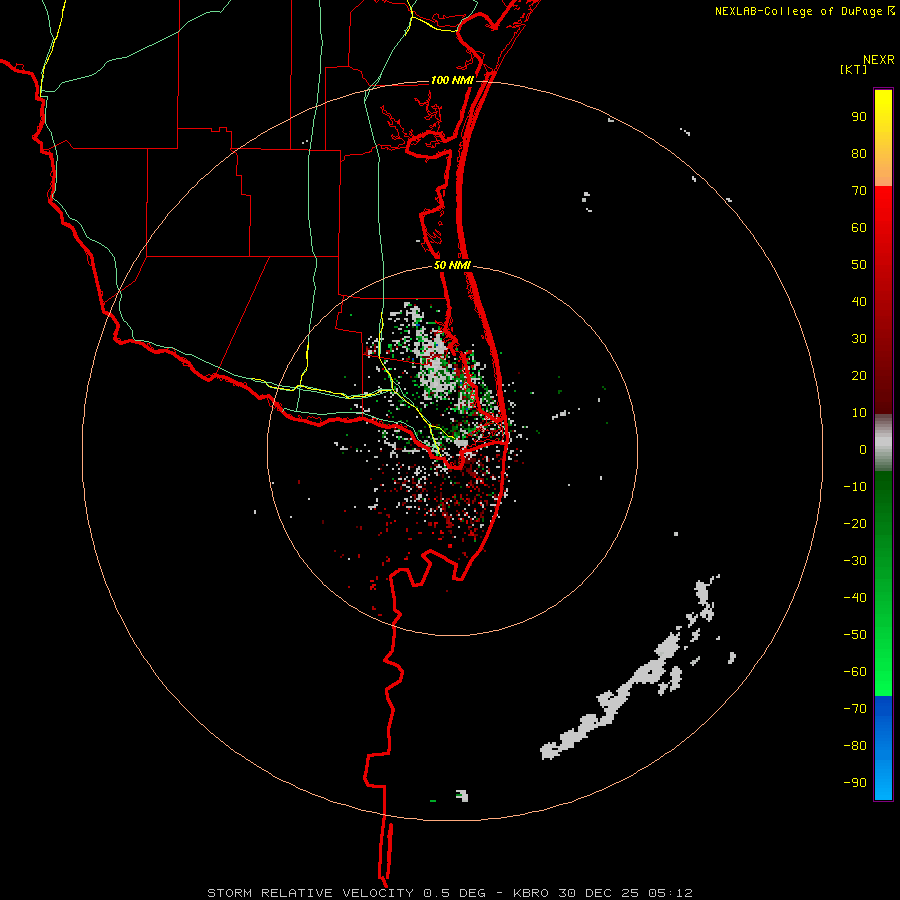Click the KBRO station identifier in caption
Screen dimensions: 900x900
531,893
